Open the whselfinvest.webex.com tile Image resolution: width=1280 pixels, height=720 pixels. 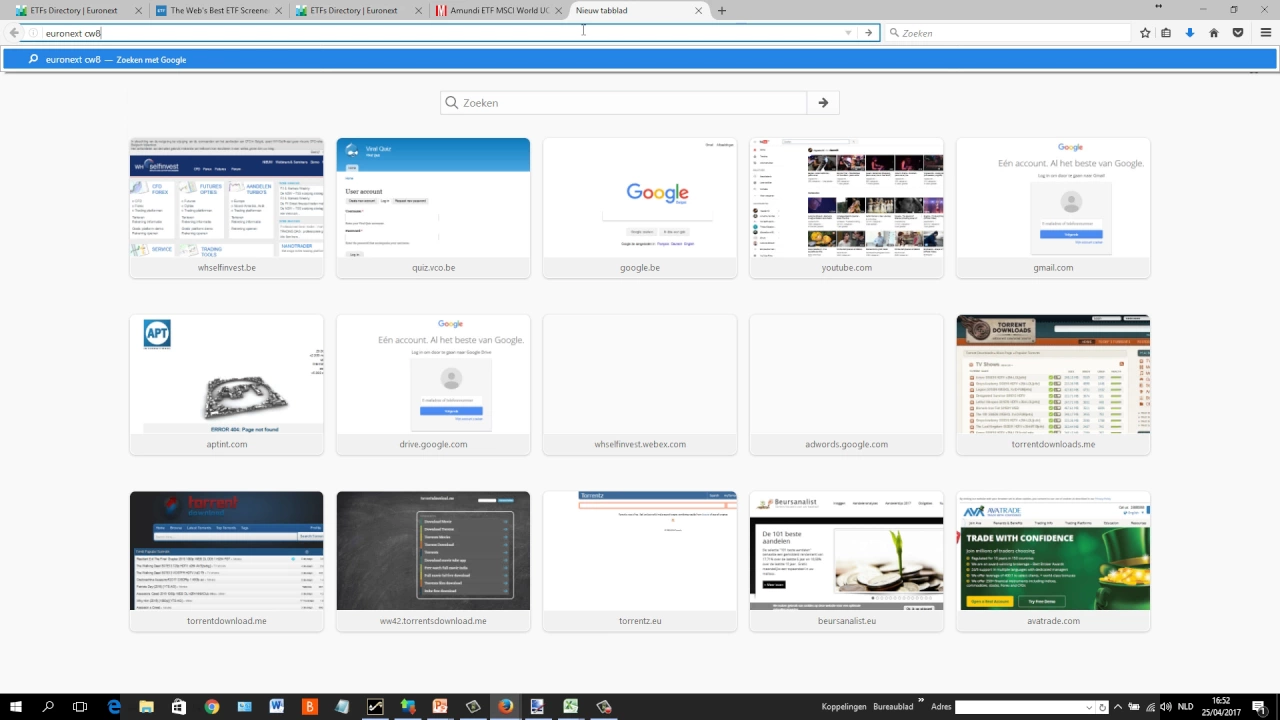click(x=640, y=385)
